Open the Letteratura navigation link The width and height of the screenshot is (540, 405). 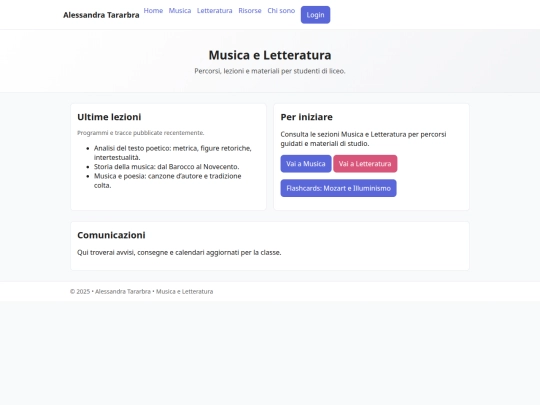(x=215, y=11)
